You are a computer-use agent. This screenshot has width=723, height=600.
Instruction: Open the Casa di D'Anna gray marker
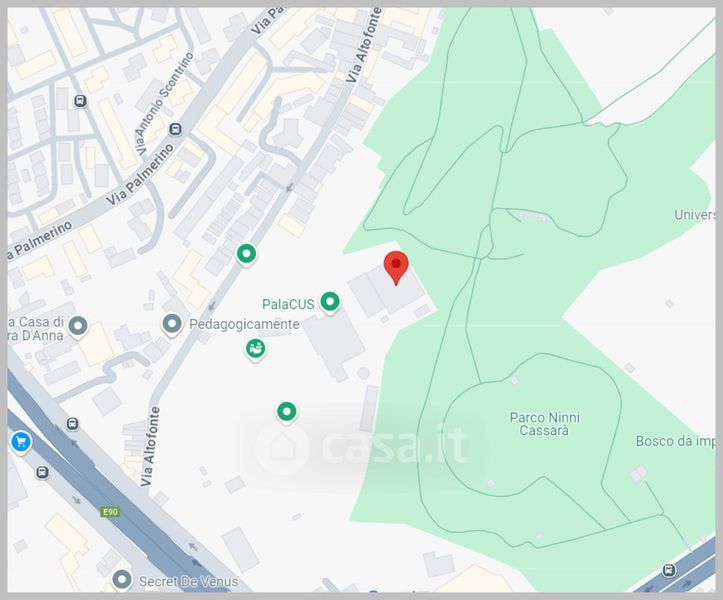click(x=78, y=326)
